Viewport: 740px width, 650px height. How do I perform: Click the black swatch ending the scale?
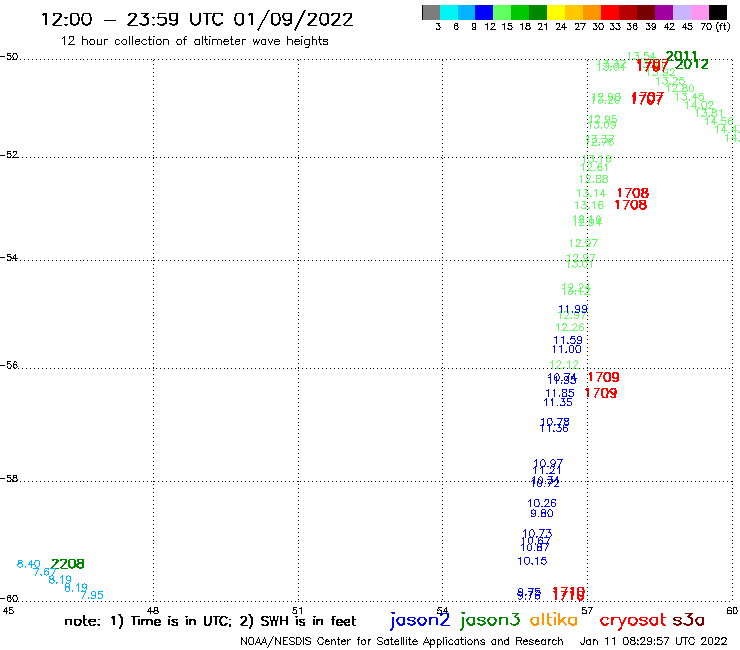(x=718, y=12)
